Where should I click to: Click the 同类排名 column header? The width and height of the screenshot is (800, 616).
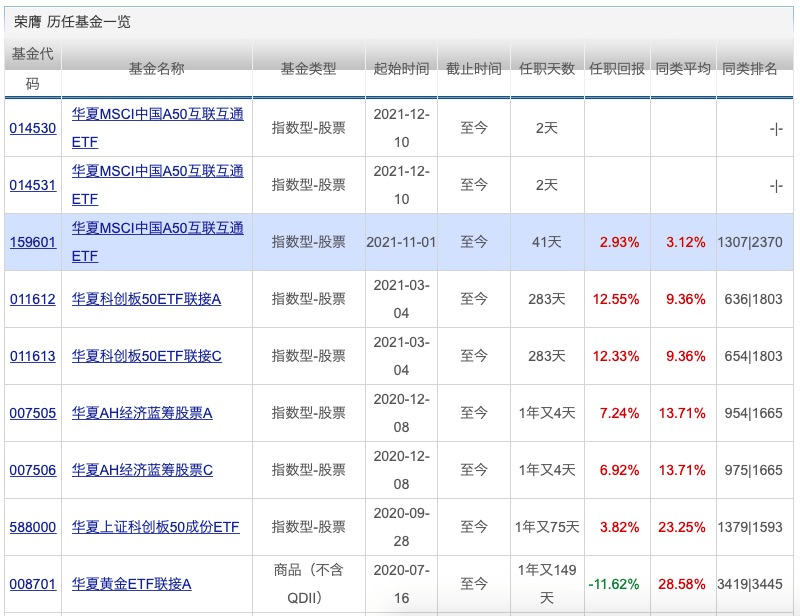[x=749, y=69]
